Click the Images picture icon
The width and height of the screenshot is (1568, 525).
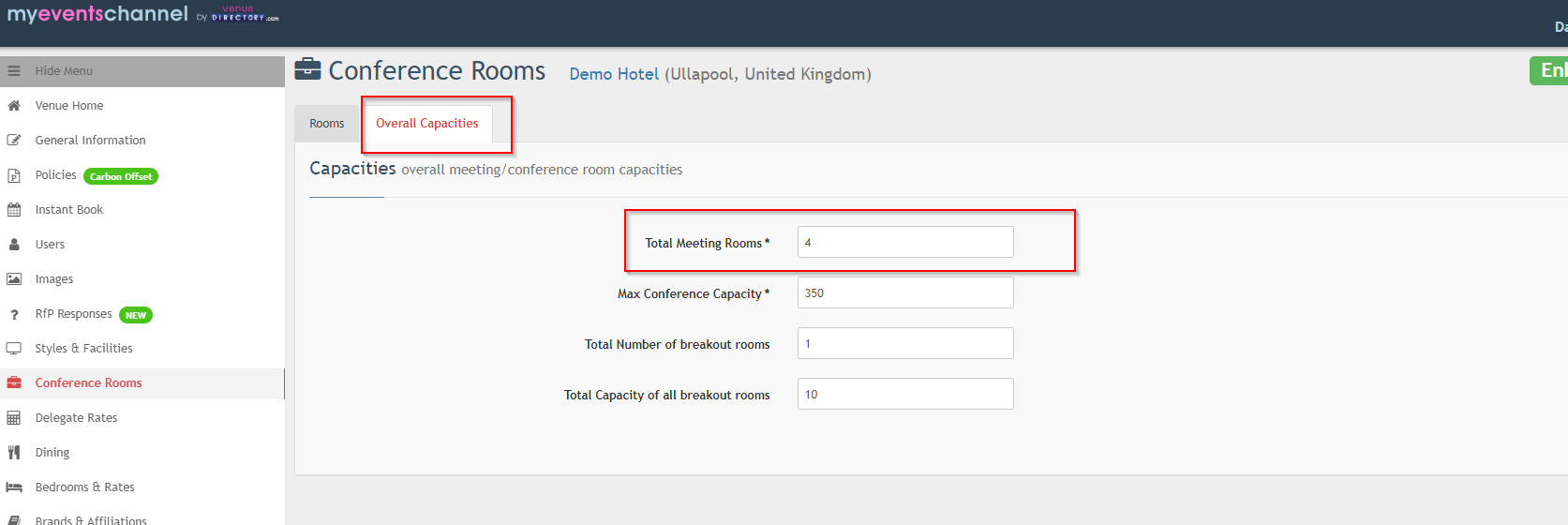(x=14, y=279)
